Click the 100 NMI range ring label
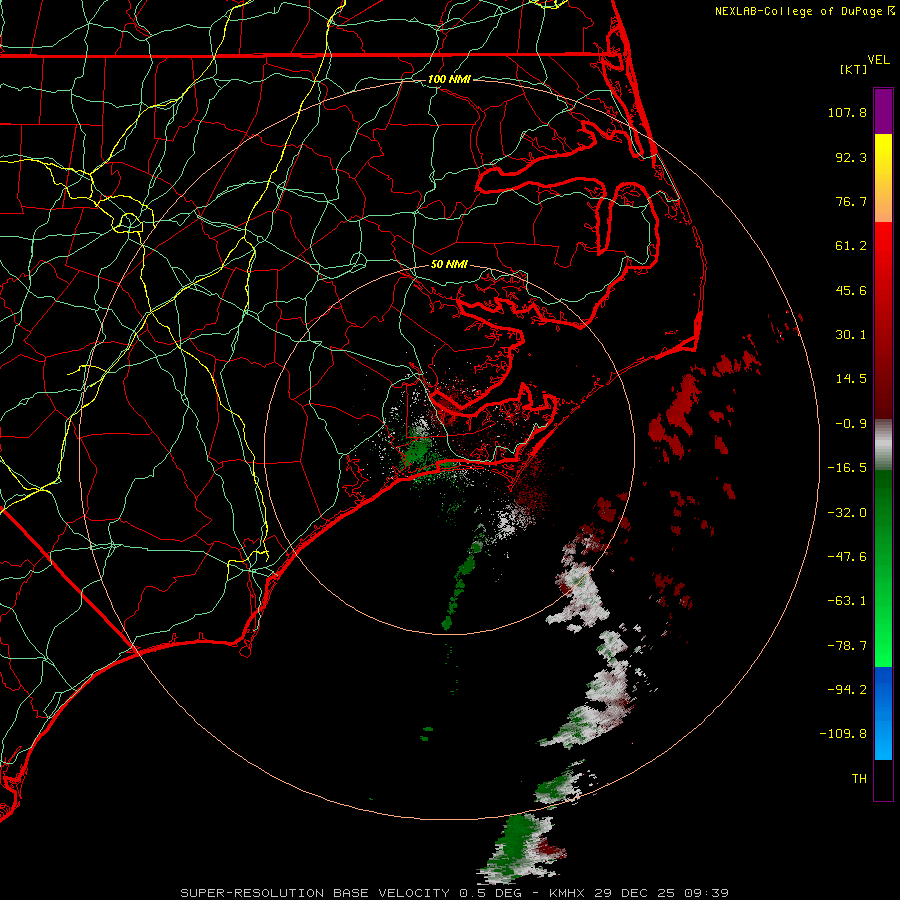The height and width of the screenshot is (900, 900). coord(449,79)
